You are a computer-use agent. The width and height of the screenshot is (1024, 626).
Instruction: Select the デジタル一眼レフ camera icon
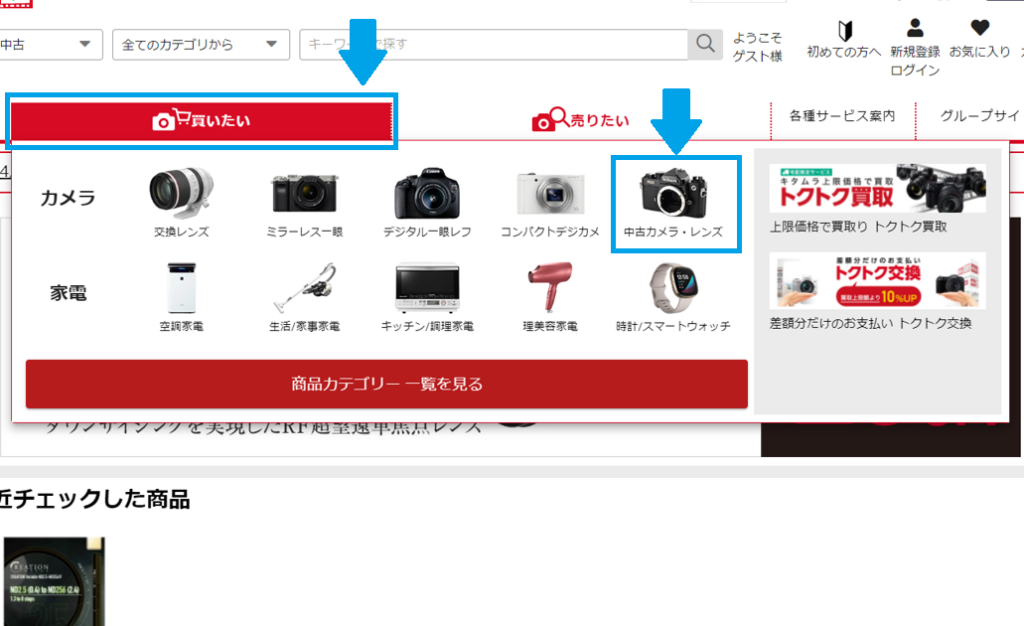pos(427,193)
